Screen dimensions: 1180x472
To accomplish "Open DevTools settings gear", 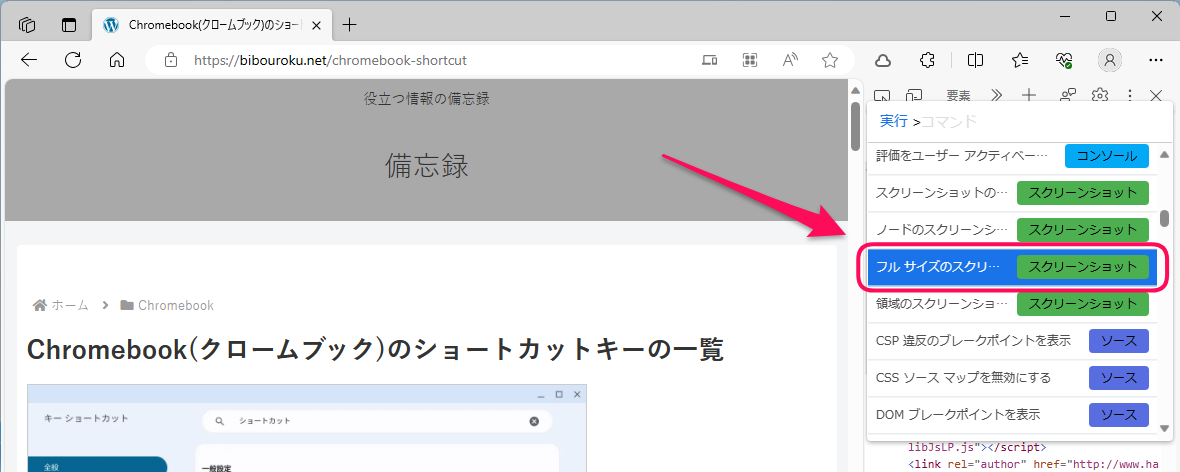I will (1099, 96).
